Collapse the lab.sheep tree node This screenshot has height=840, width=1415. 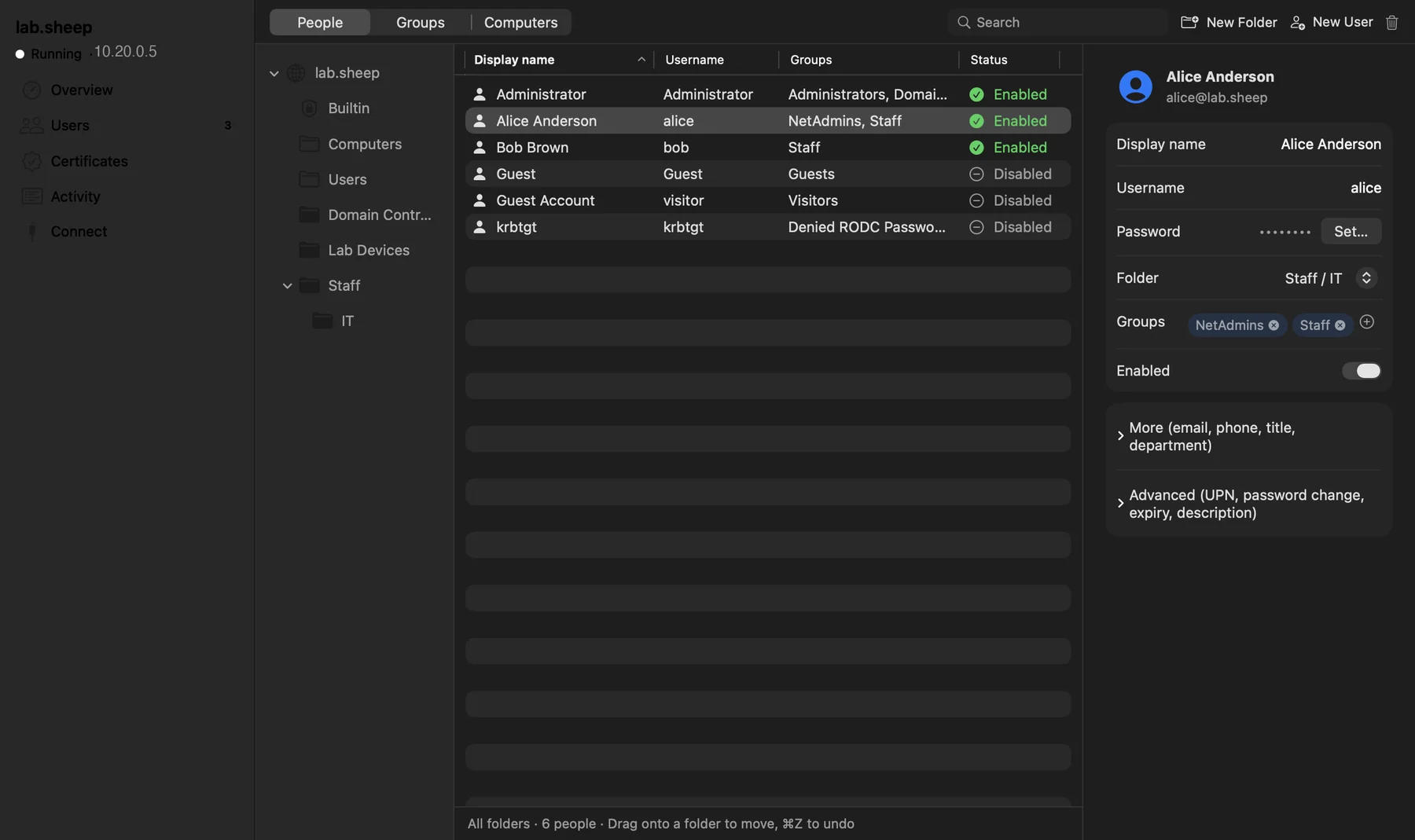point(274,73)
